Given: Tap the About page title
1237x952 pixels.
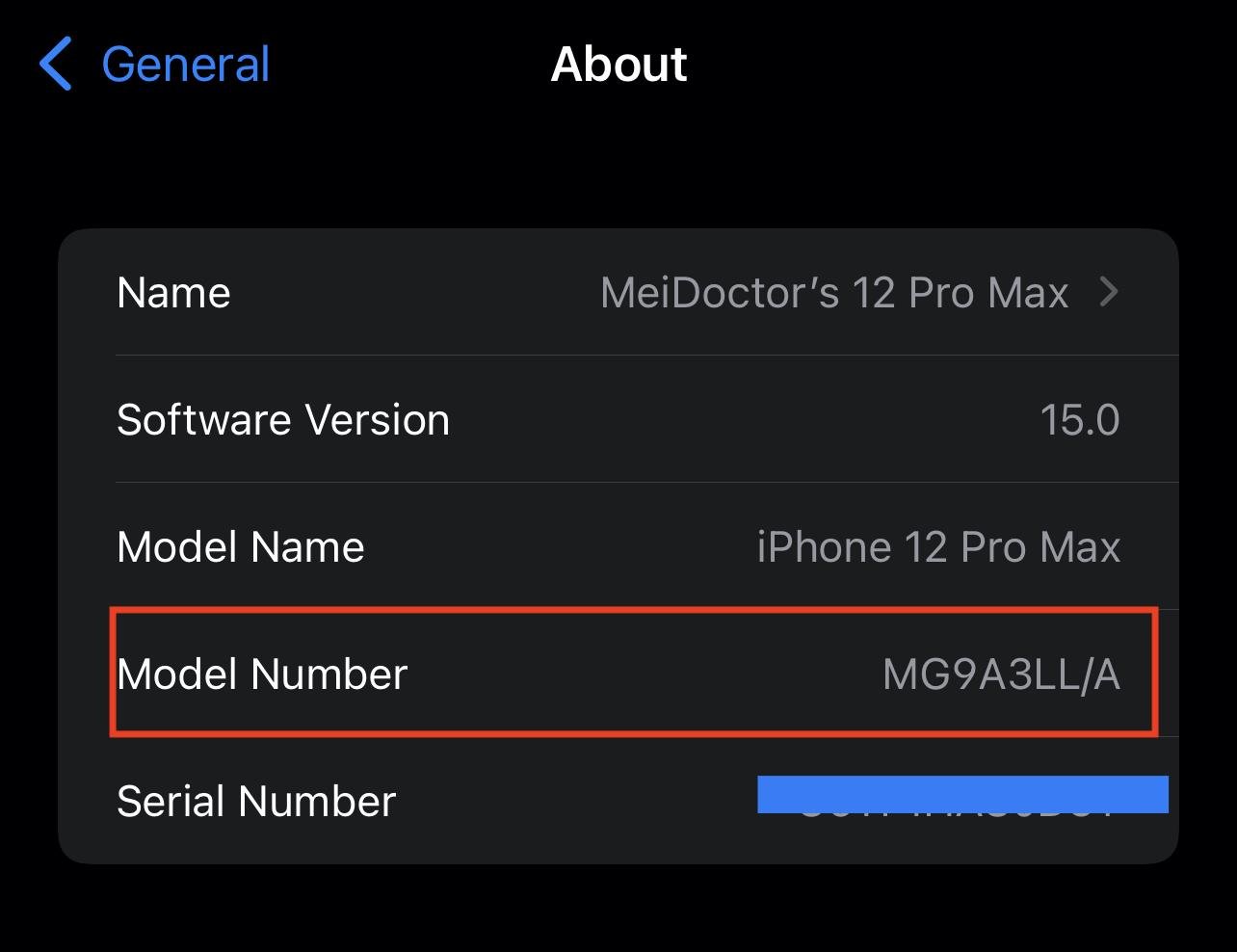Looking at the screenshot, I should (618, 65).
